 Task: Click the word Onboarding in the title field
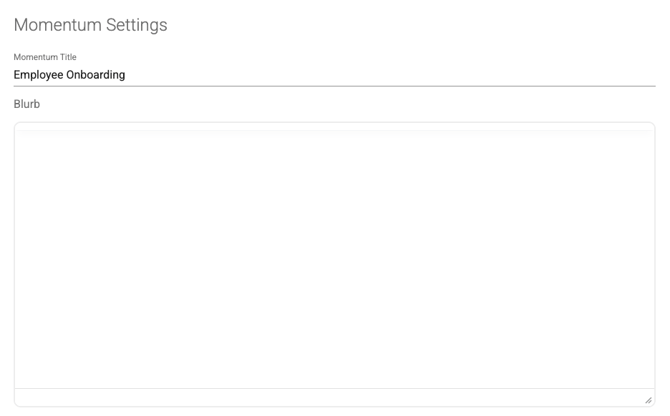tap(96, 75)
